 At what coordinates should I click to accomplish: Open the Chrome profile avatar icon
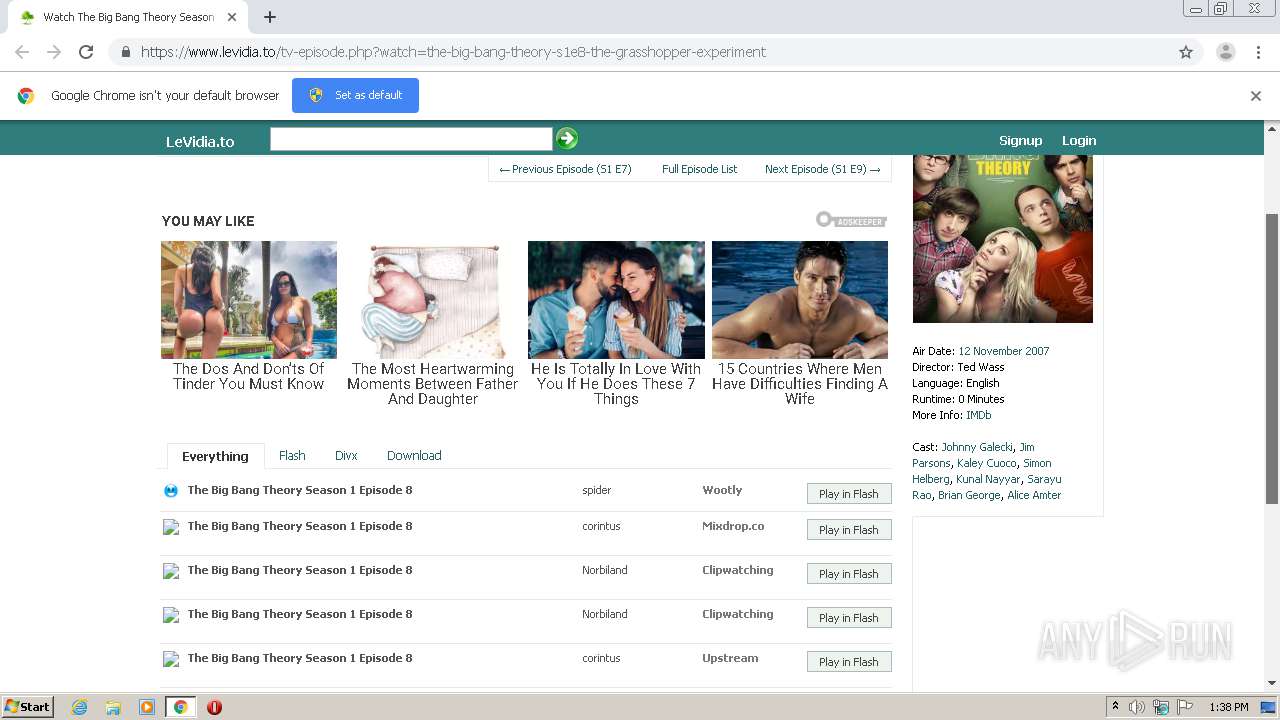(x=1225, y=52)
